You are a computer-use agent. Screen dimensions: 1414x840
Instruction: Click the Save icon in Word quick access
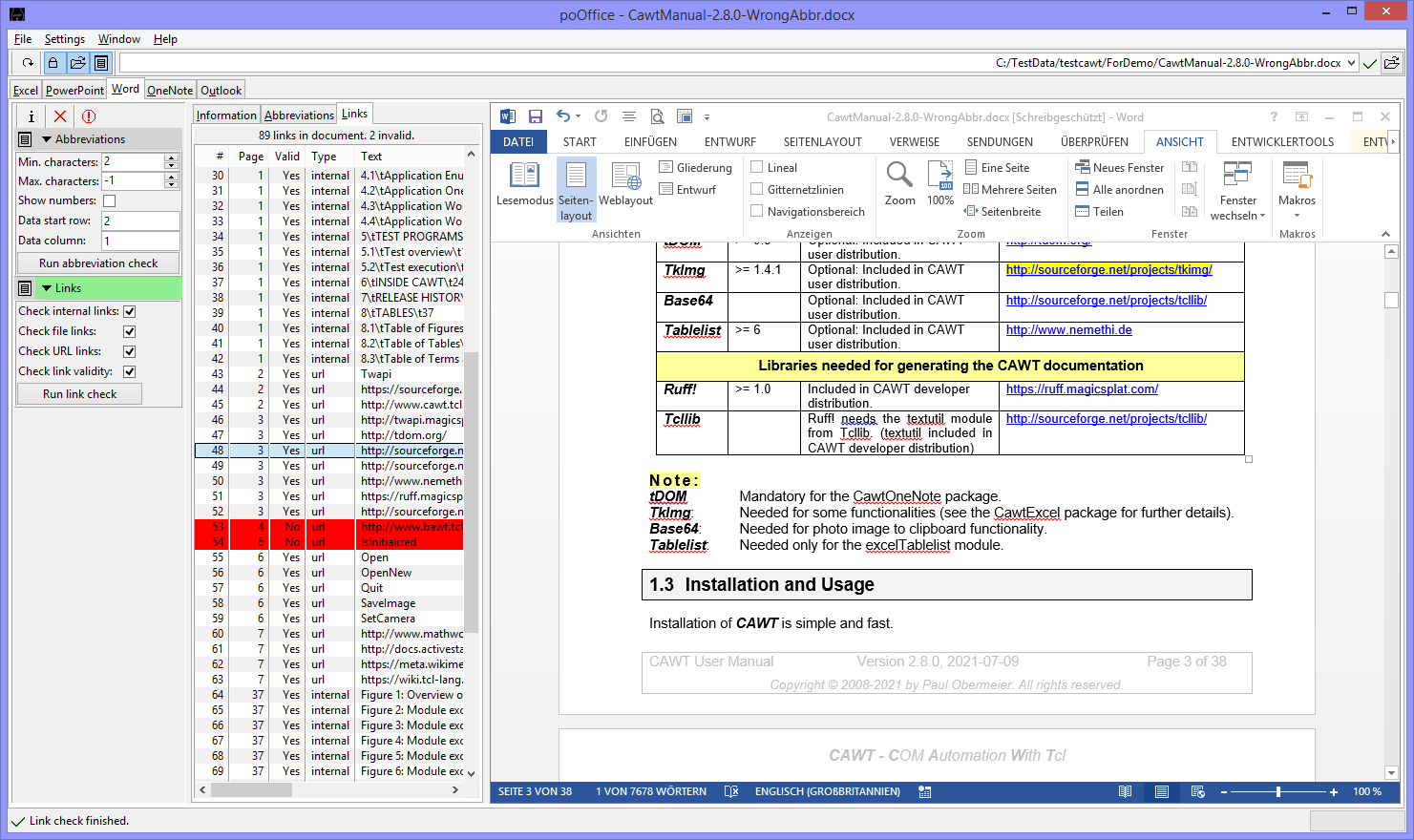536,116
